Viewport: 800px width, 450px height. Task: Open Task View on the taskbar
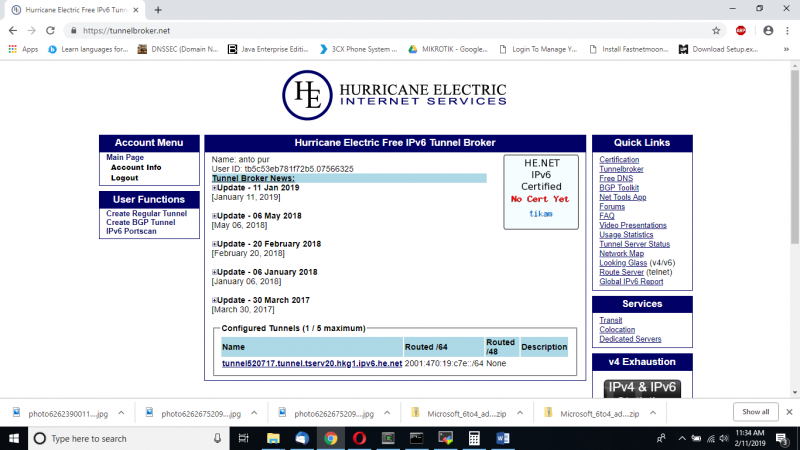click(x=244, y=438)
